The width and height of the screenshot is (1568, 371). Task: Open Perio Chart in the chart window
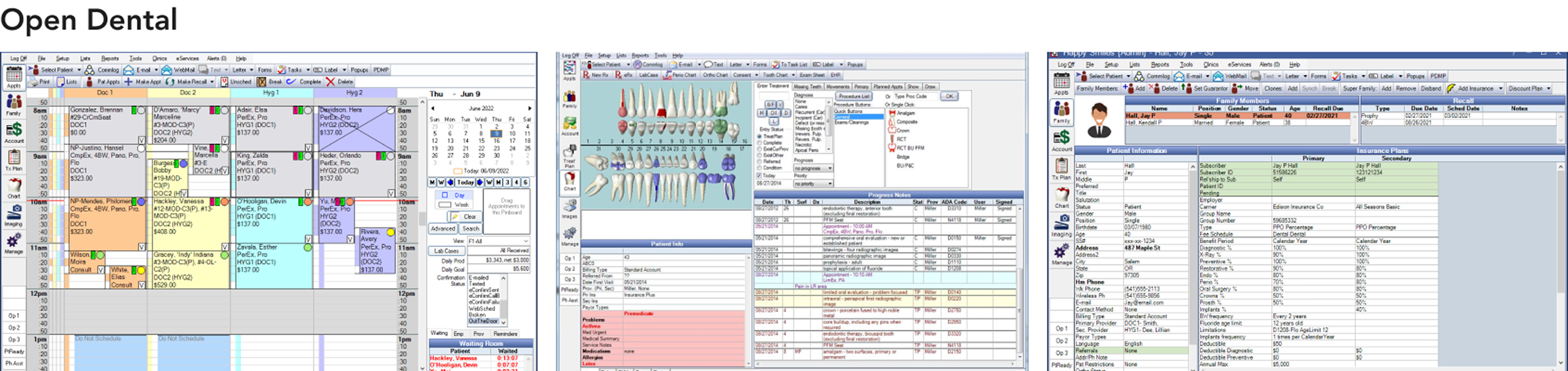point(680,75)
